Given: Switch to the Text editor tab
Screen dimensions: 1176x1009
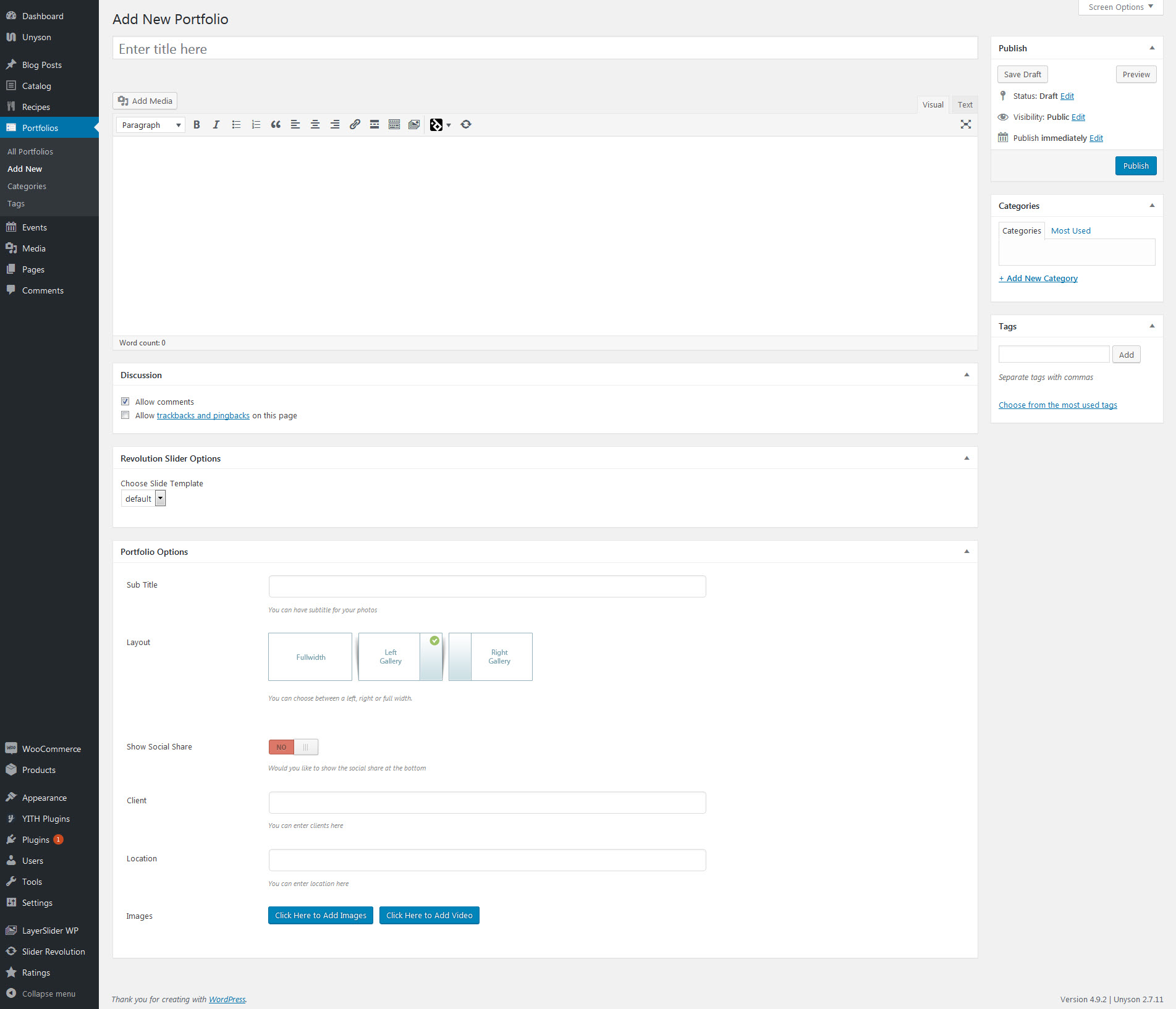Looking at the screenshot, I should pyautogui.click(x=965, y=105).
